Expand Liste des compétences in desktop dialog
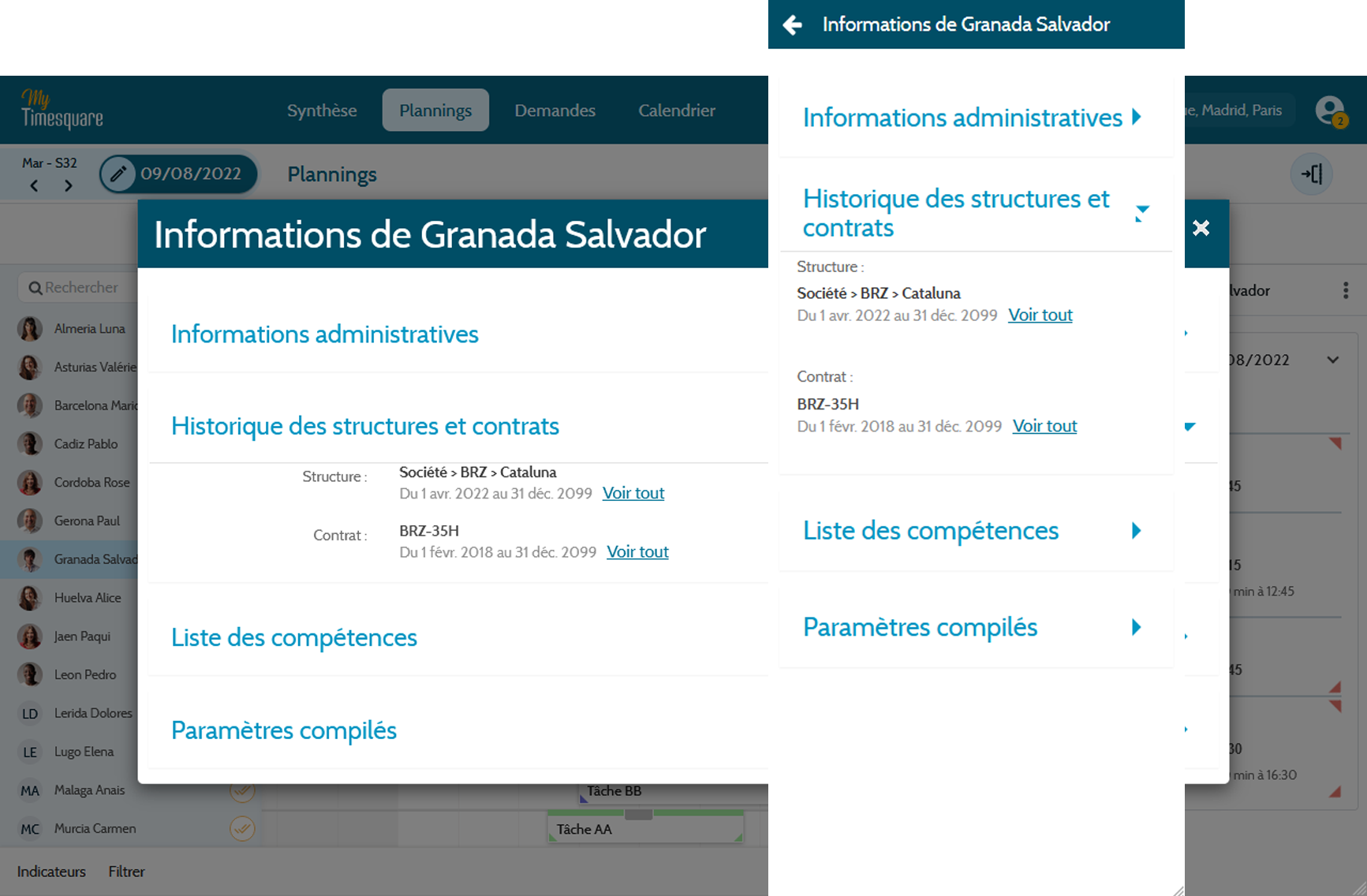 [294, 637]
